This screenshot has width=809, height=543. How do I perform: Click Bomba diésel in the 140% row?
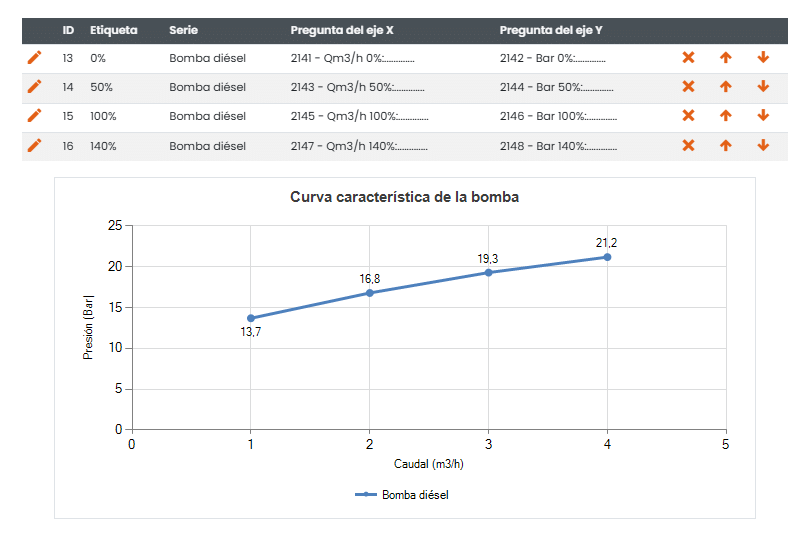207,146
